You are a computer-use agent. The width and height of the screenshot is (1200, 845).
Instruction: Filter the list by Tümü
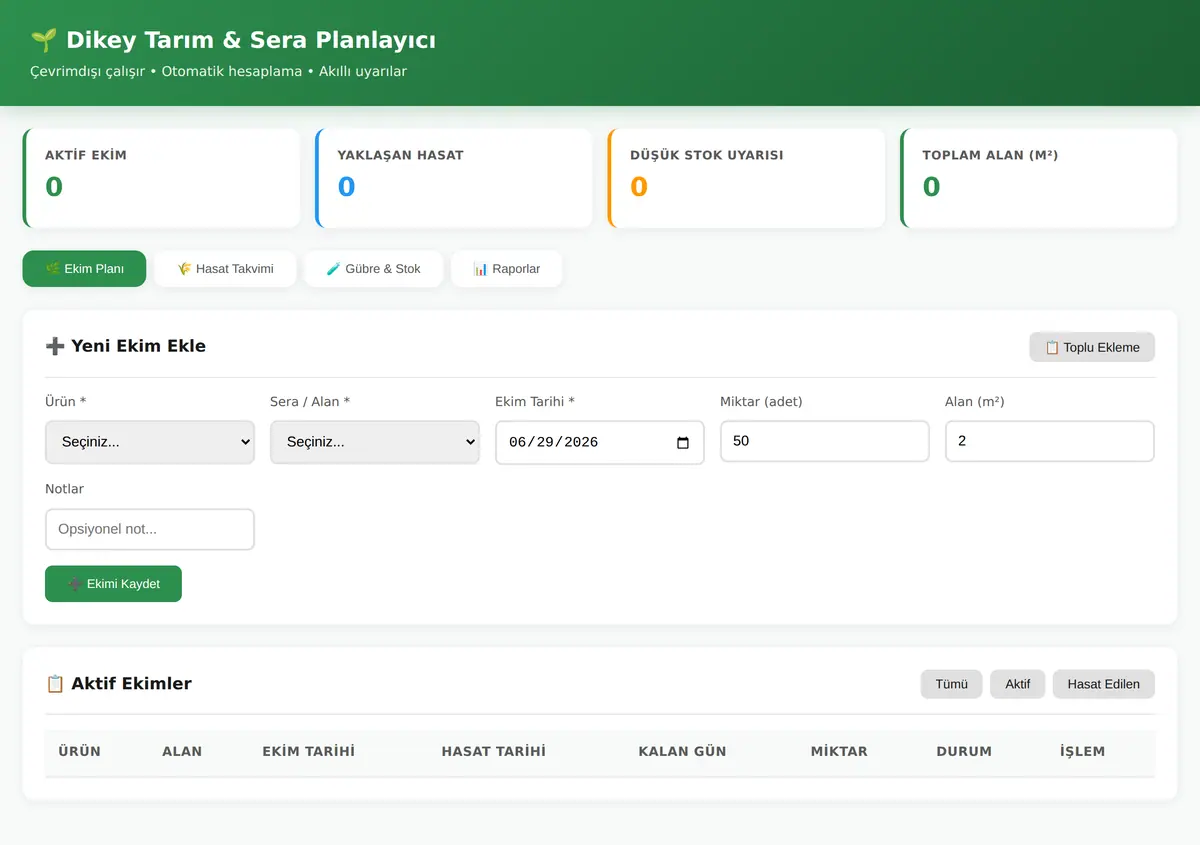[951, 684]
